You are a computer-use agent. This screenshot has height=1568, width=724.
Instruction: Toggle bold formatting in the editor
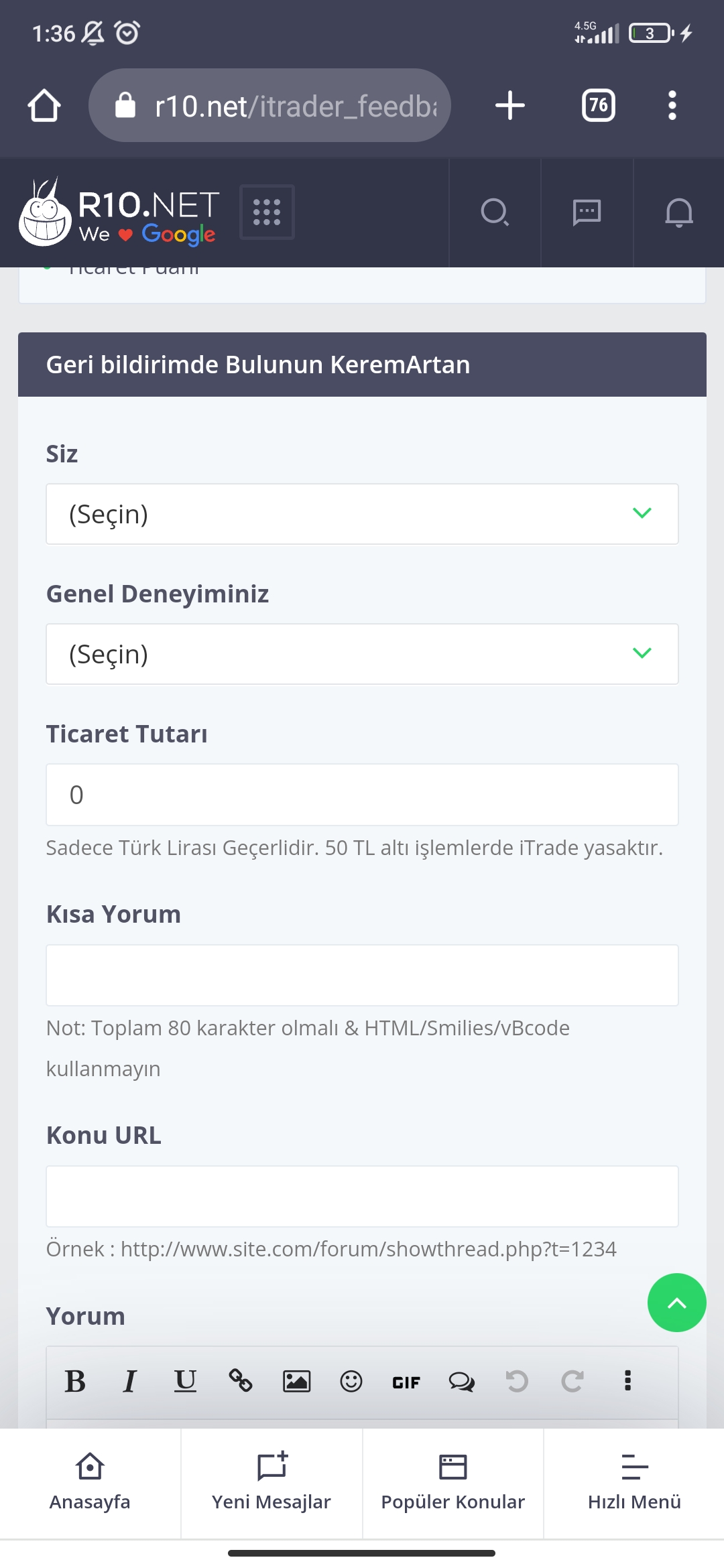75,1381
